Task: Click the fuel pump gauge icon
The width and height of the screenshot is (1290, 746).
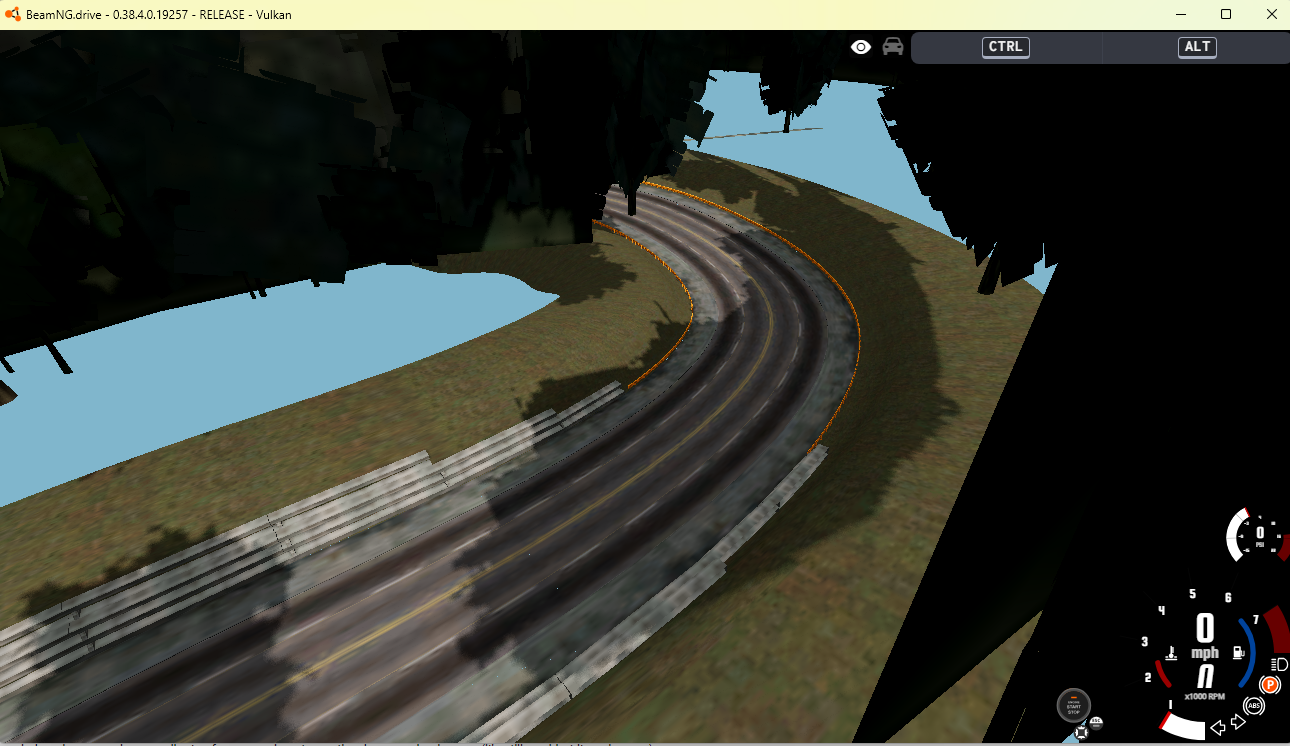Action: (x=1238, y=652)
